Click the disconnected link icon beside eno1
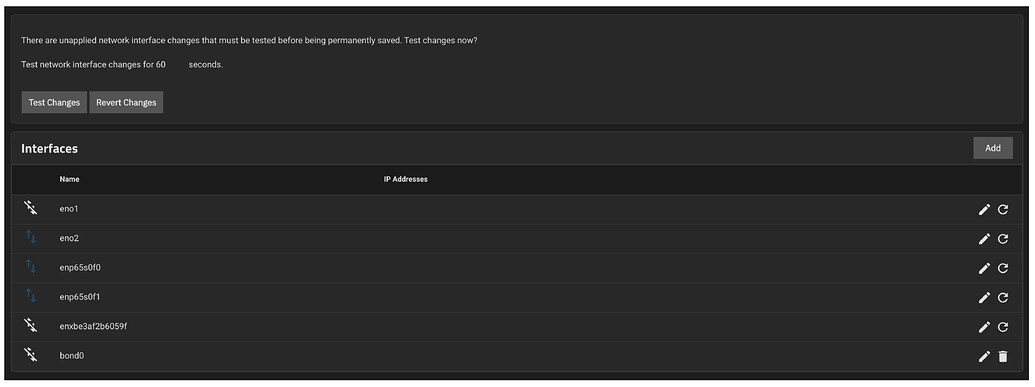Screen dimensions: 1035x387 [x=31, y=208]
